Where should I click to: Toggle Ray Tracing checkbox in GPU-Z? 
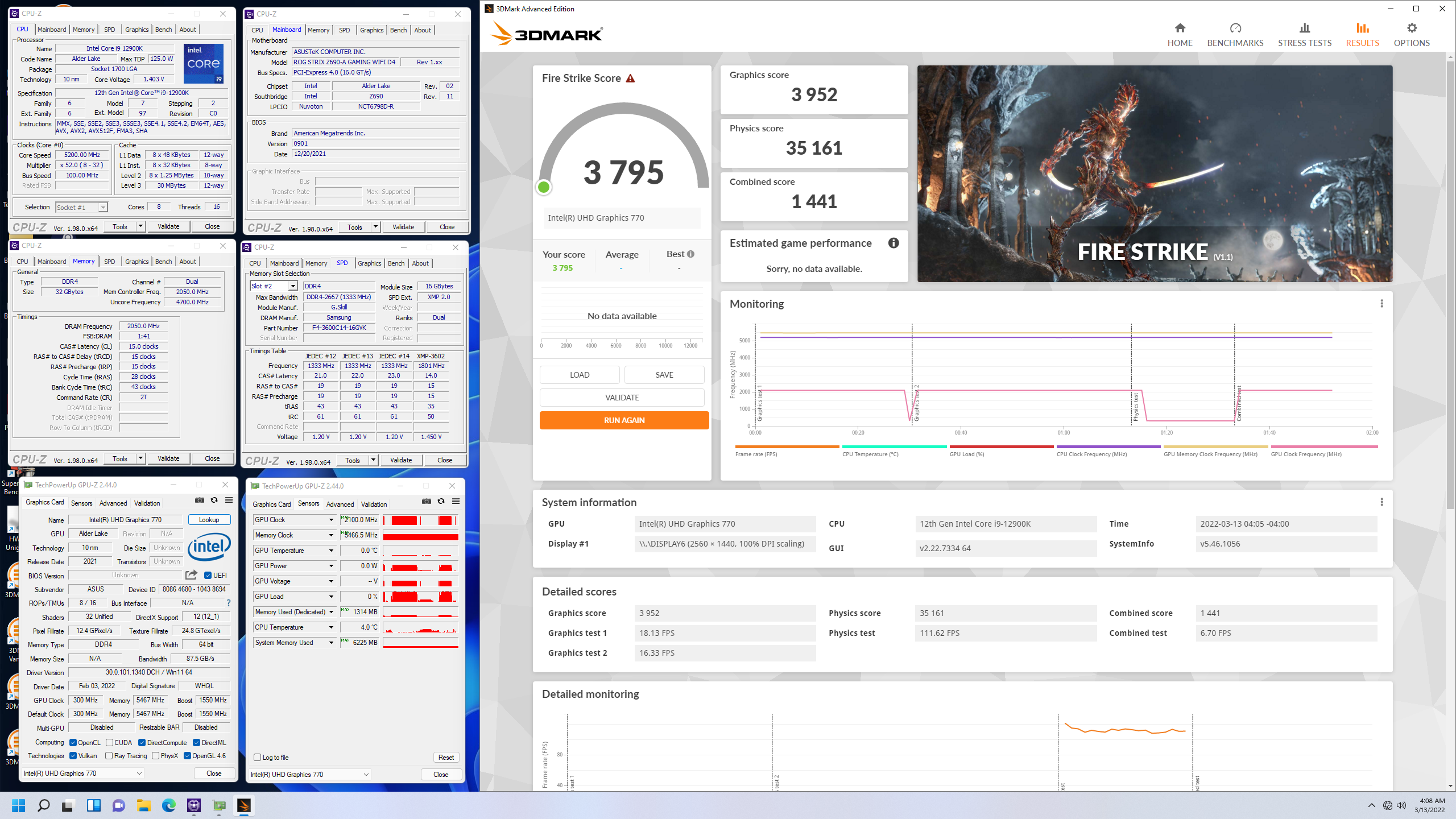coord(109,756)
